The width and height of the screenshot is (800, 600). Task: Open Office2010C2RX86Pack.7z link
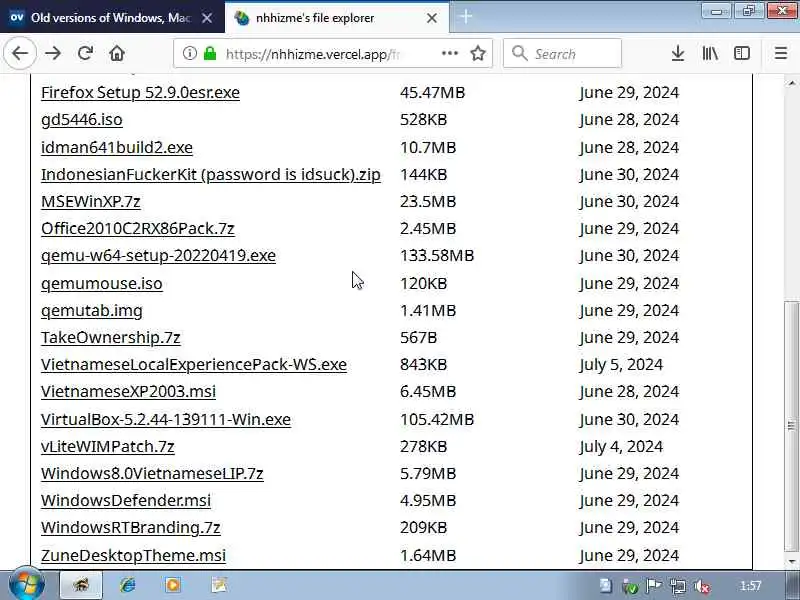(138, 229)
